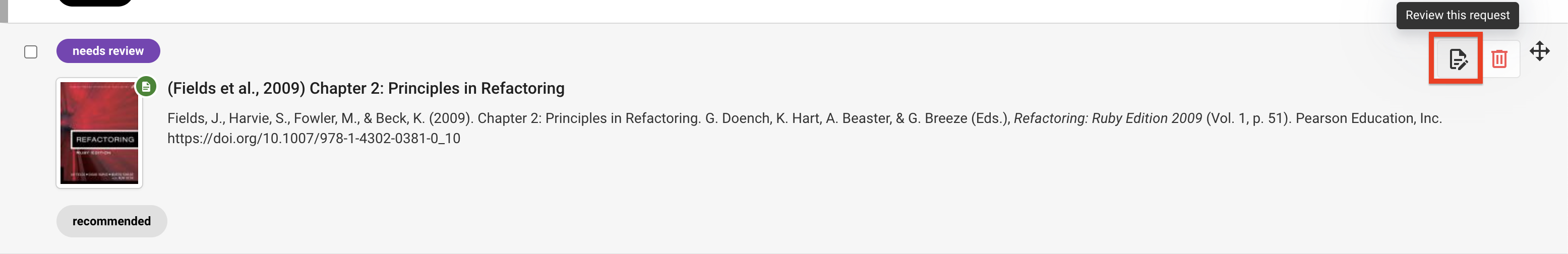The width and height of the screenshot is (1568, 254).
Task: Click the Review this request tooltip
Action: [1457, 15]
